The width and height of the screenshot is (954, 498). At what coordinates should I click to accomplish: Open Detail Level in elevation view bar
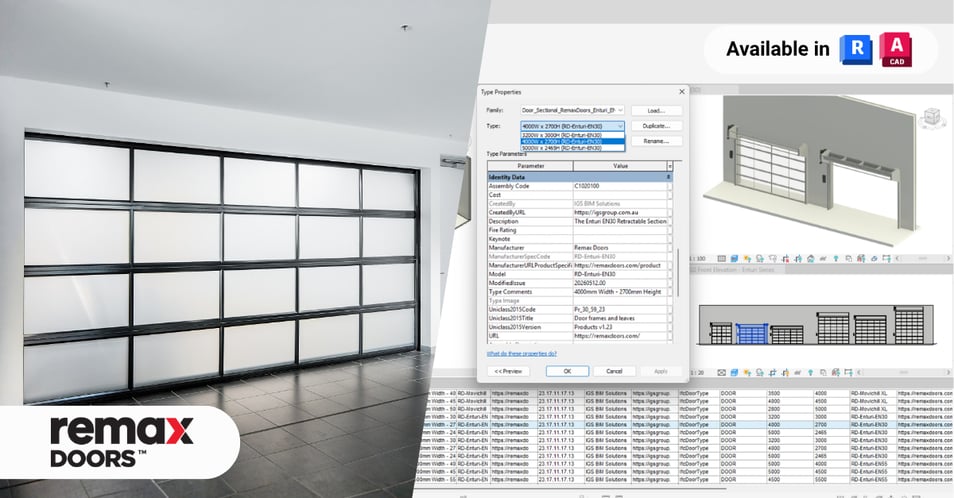tap(722, 372)
